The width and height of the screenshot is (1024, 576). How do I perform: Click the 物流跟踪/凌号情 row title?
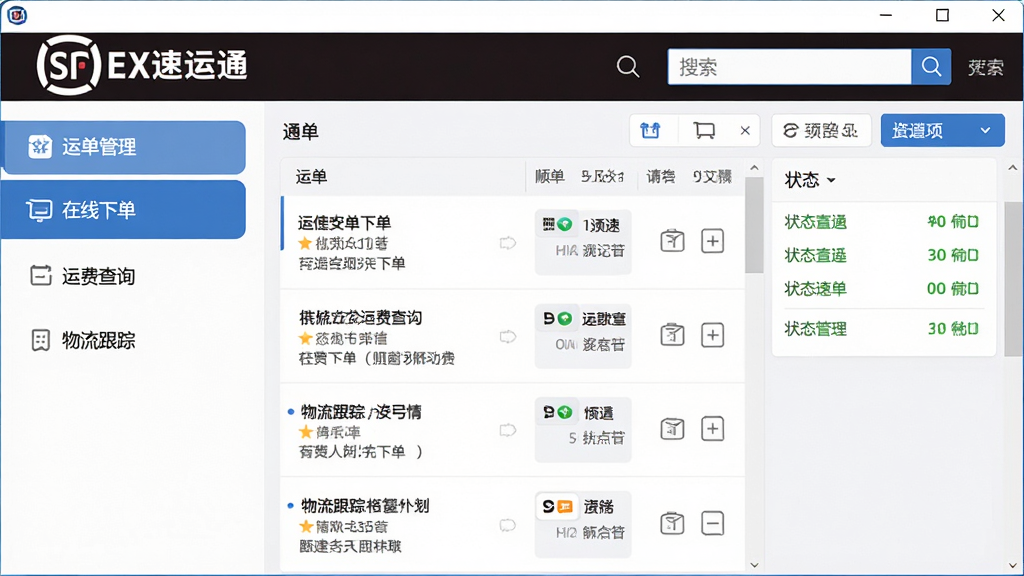361,411
